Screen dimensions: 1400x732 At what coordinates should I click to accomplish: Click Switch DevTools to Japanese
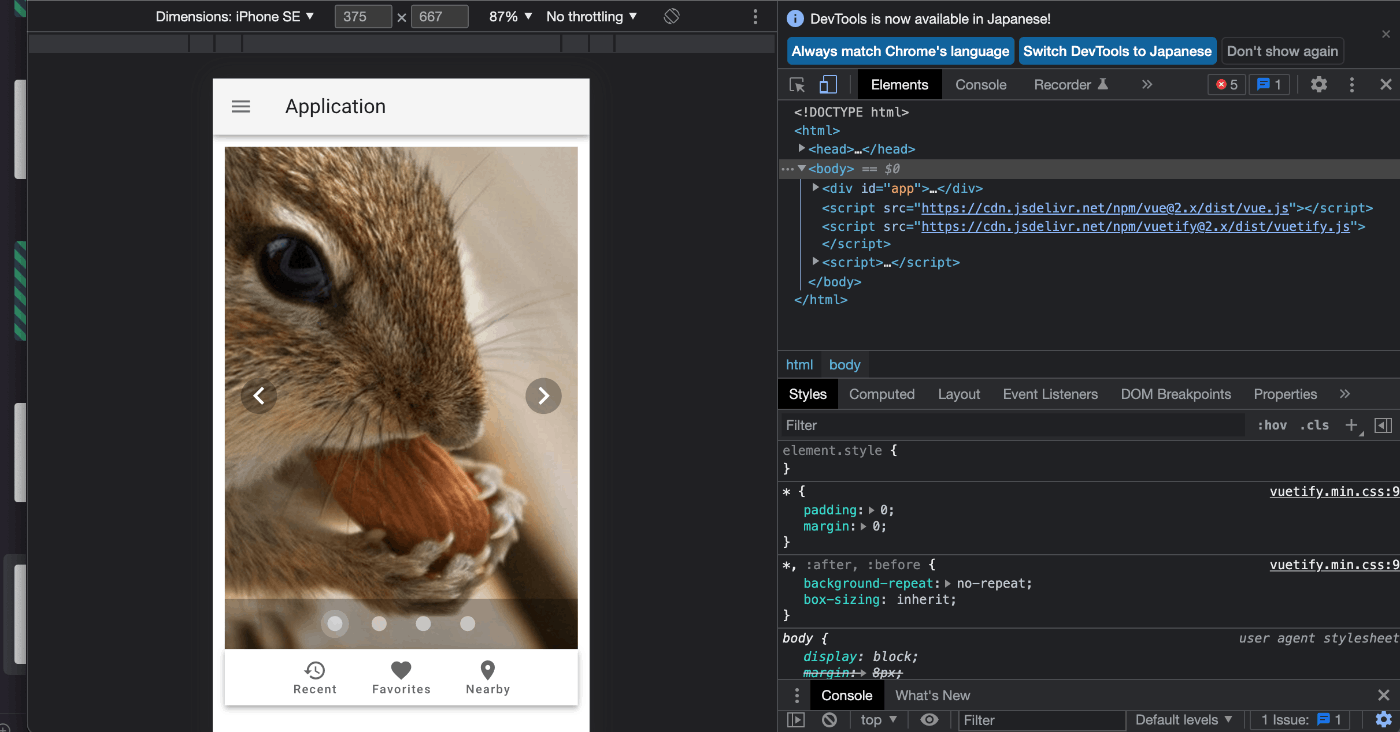pyautogui.click(x=1118, y=51)
